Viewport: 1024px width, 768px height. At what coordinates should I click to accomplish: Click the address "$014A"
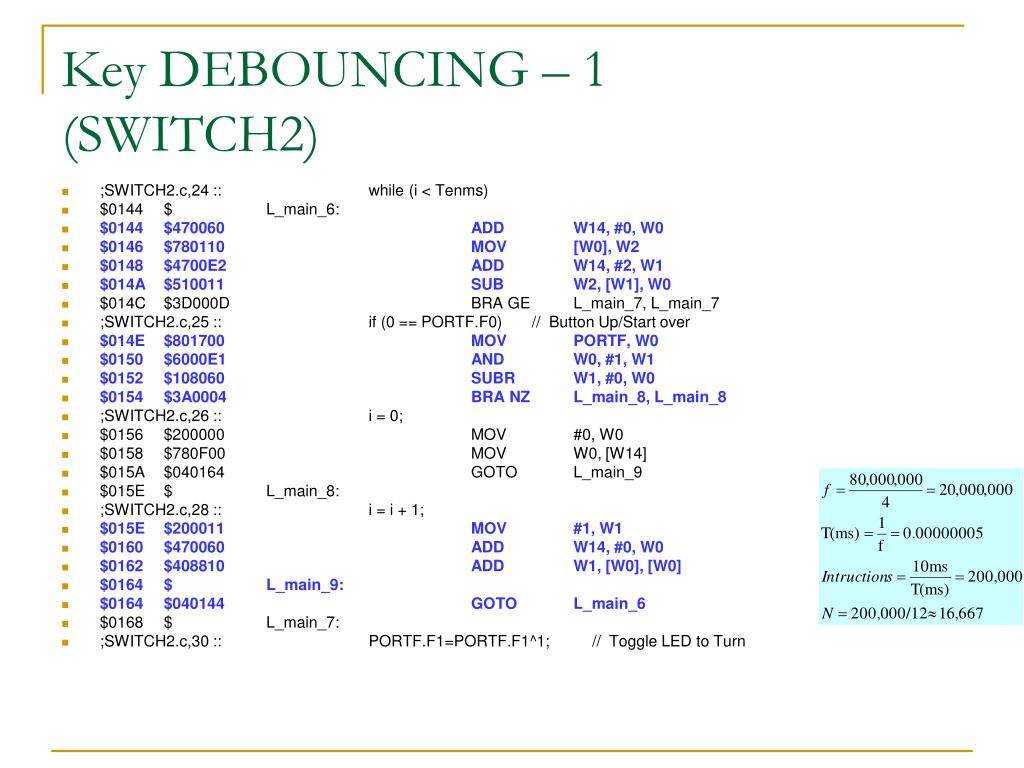click(122, 285)
